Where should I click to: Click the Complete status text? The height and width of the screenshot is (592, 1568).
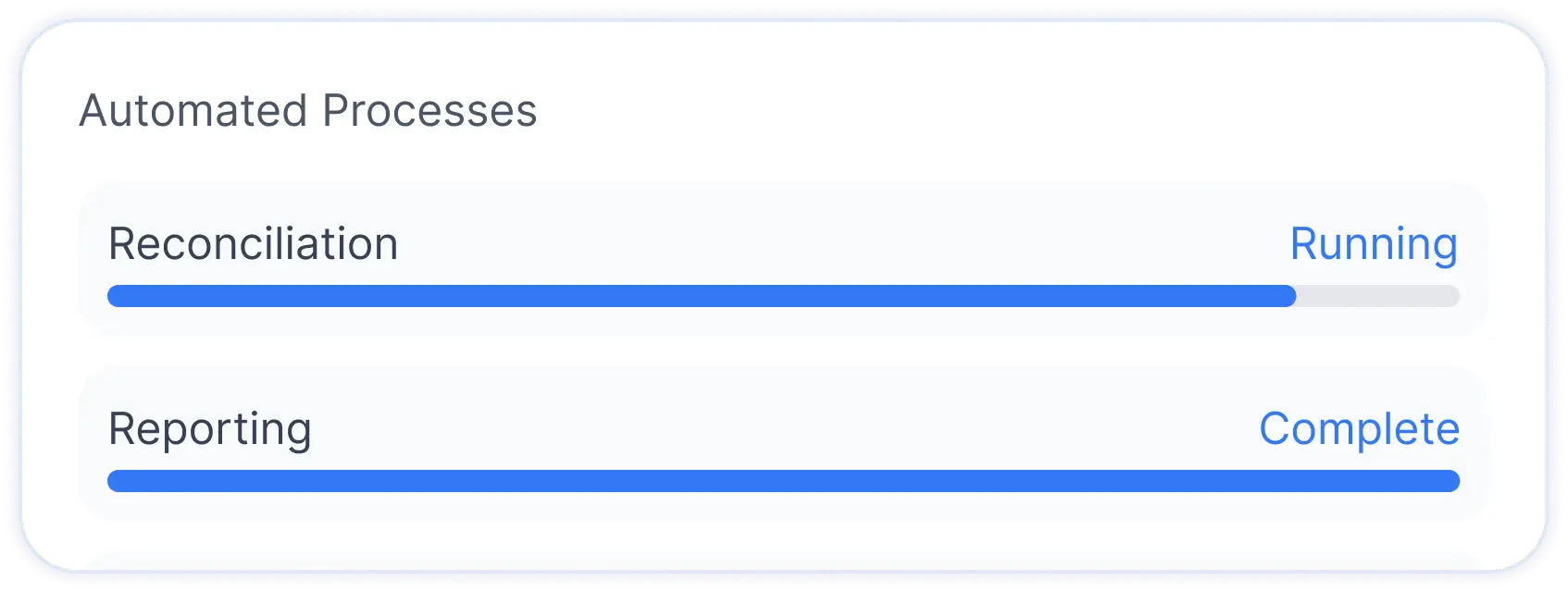coord(1359,429)
